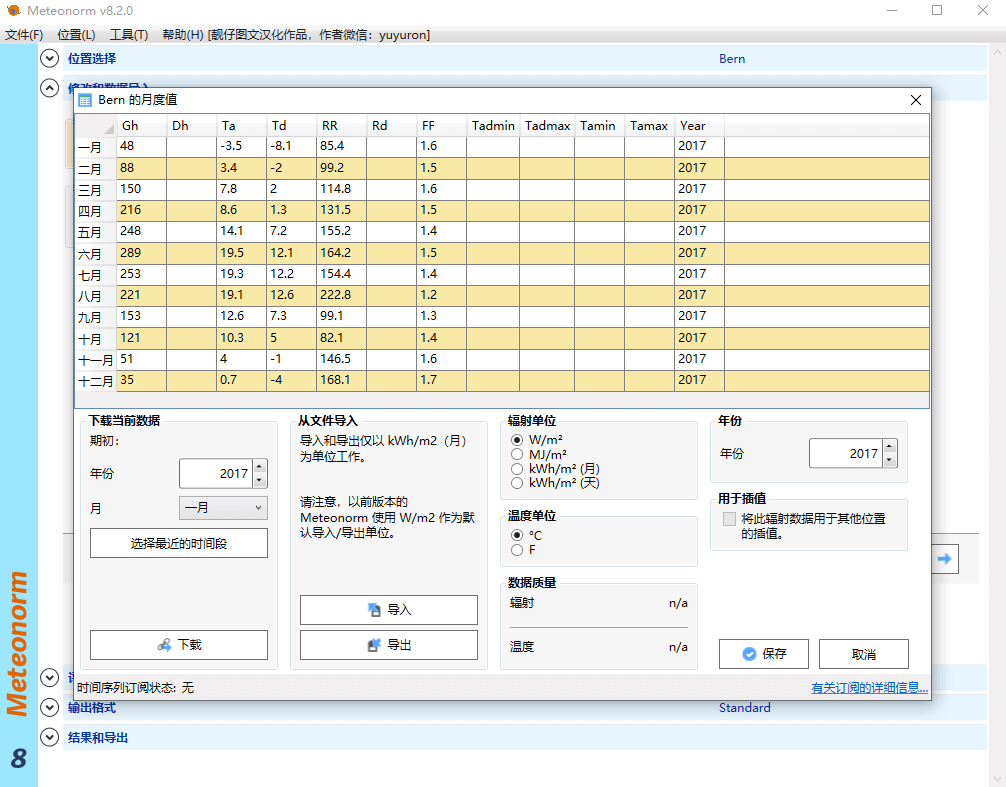Open the 位置(L) menu

point(76,35)
